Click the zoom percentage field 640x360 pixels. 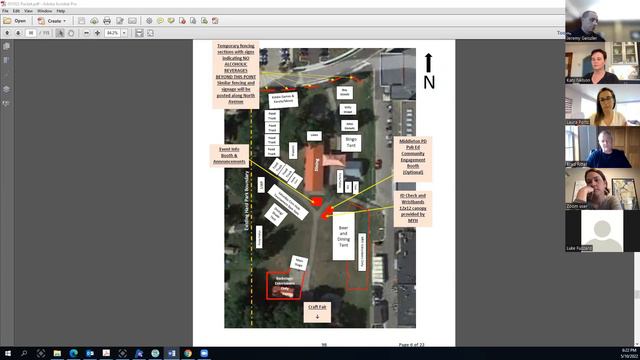(113, 33)
